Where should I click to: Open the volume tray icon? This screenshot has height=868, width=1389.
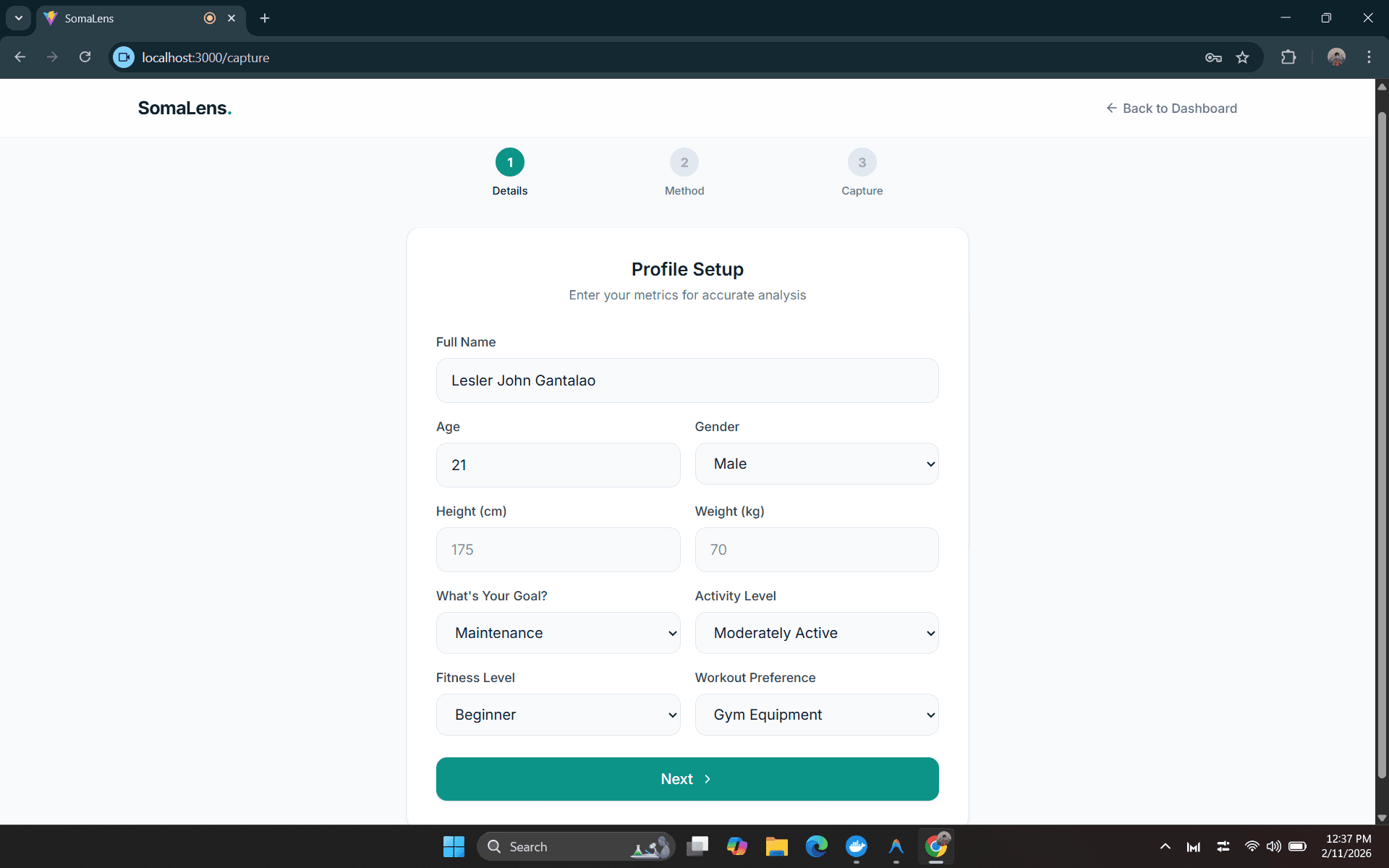pos(1274,846)
